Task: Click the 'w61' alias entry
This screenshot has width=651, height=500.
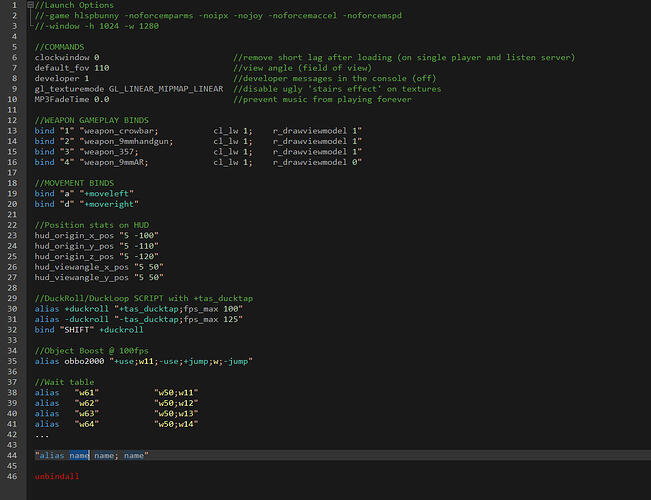Action: click(x=87, y=393)
